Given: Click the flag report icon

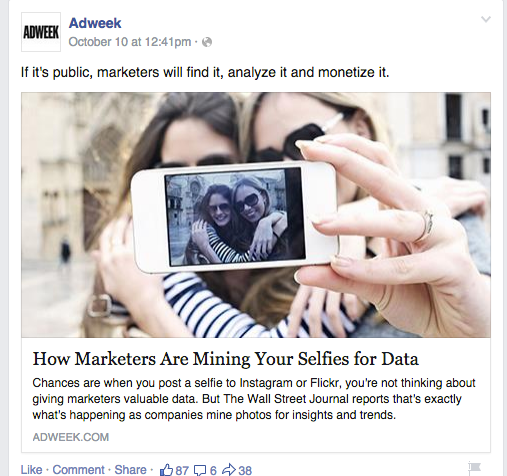Looking at the screenshot, I should pos(475,469).
